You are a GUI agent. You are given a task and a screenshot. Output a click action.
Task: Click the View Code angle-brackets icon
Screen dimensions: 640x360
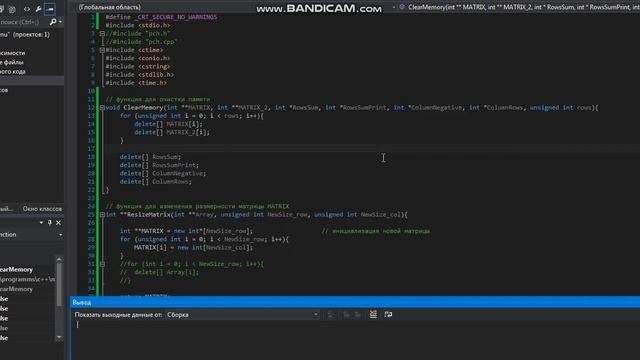tap(27, 9)
